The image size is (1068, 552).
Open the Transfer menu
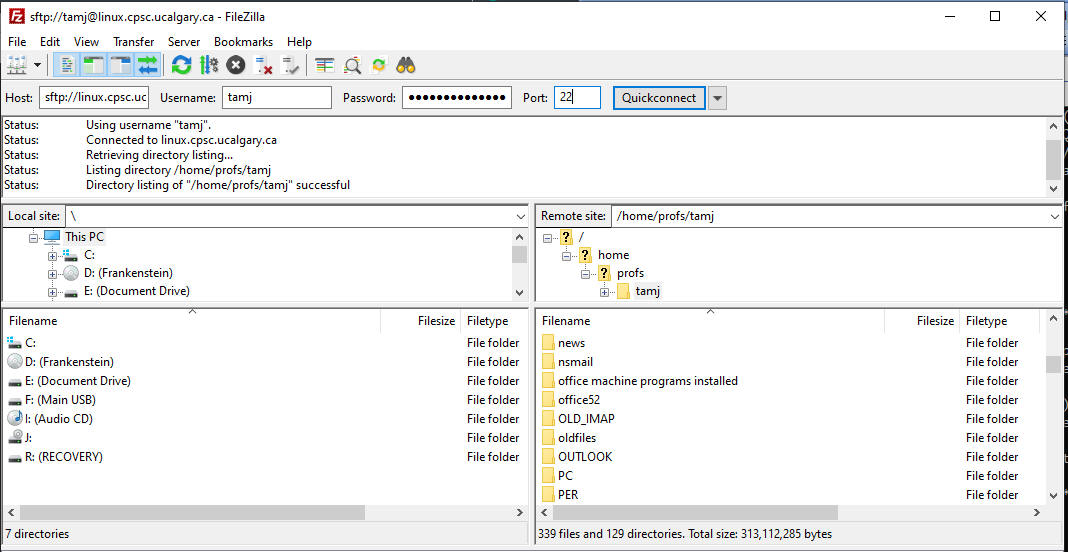click(x=133, y=42)
